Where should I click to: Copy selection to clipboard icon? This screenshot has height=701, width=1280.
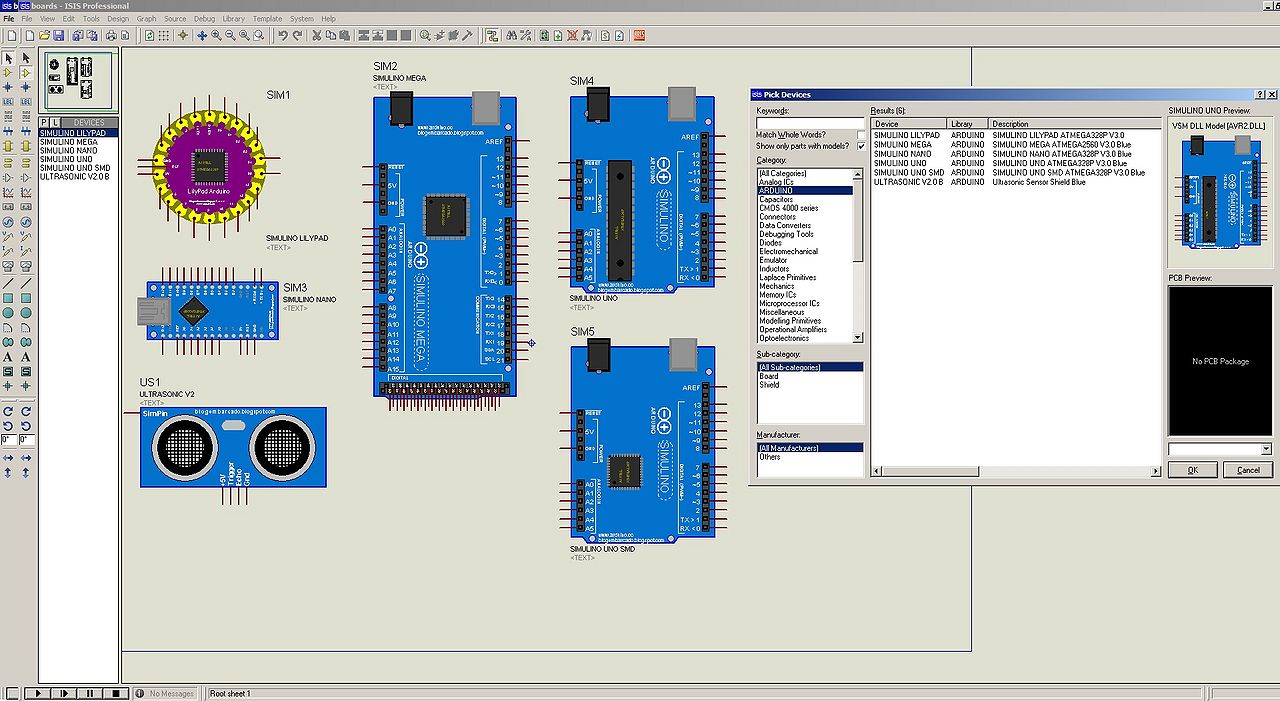(x=331, y=35)
